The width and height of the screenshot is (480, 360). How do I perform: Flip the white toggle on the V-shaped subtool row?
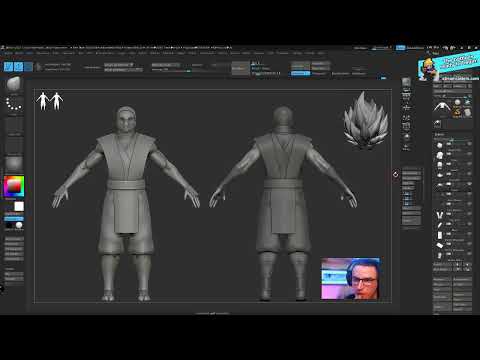click(x=449, y=214)
